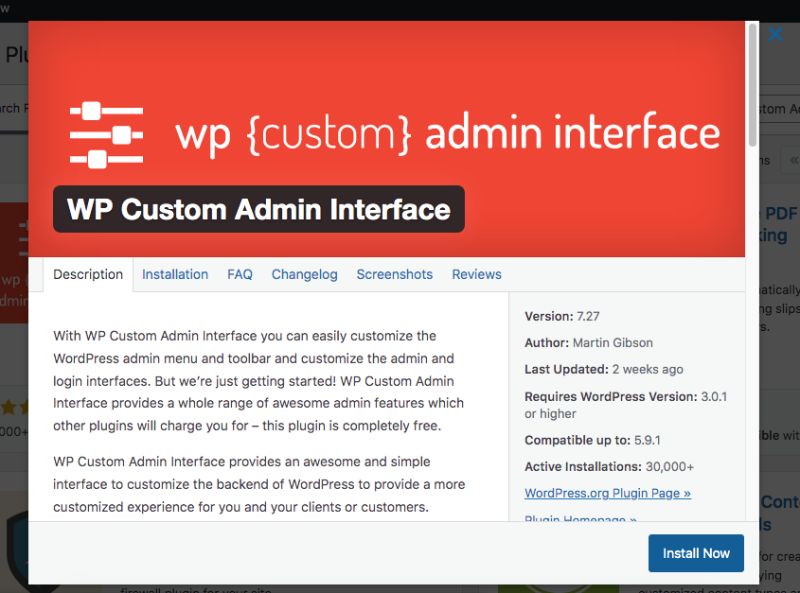Read the Reviews tab
The width and height of the screenshot is (800, 593).
(476, 274)
